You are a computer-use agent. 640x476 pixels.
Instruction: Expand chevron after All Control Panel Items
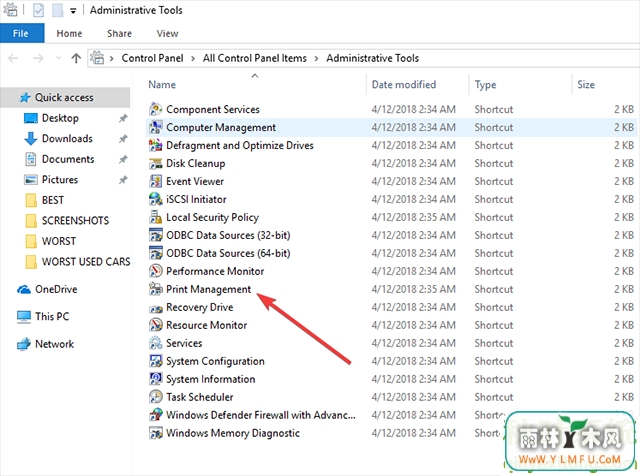click(316, 59)
